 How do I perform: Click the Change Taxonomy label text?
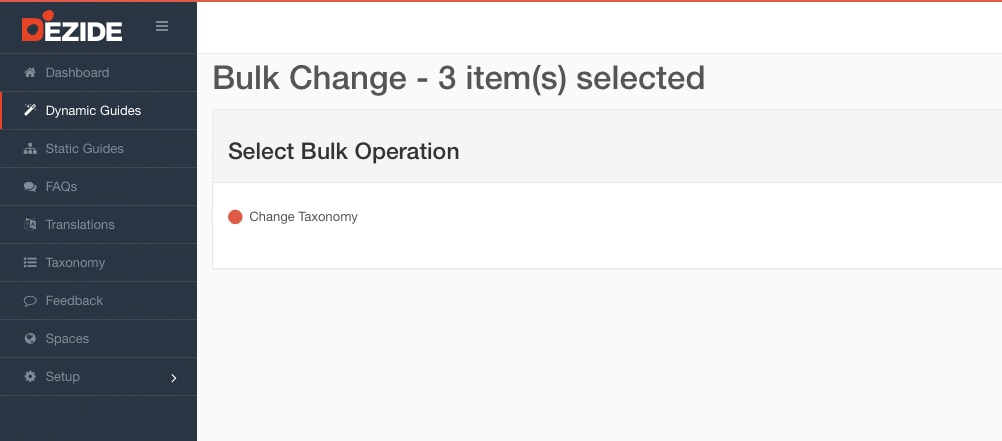click(304, 217)
